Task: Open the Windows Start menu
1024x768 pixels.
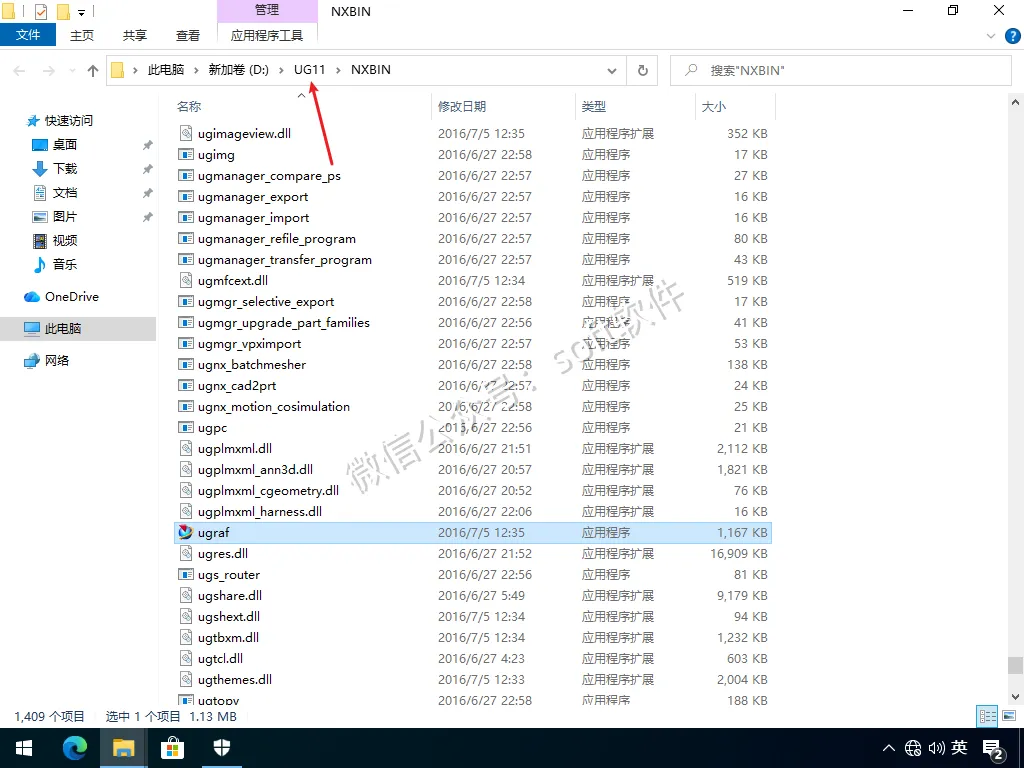Action: (x=24, y=748)
